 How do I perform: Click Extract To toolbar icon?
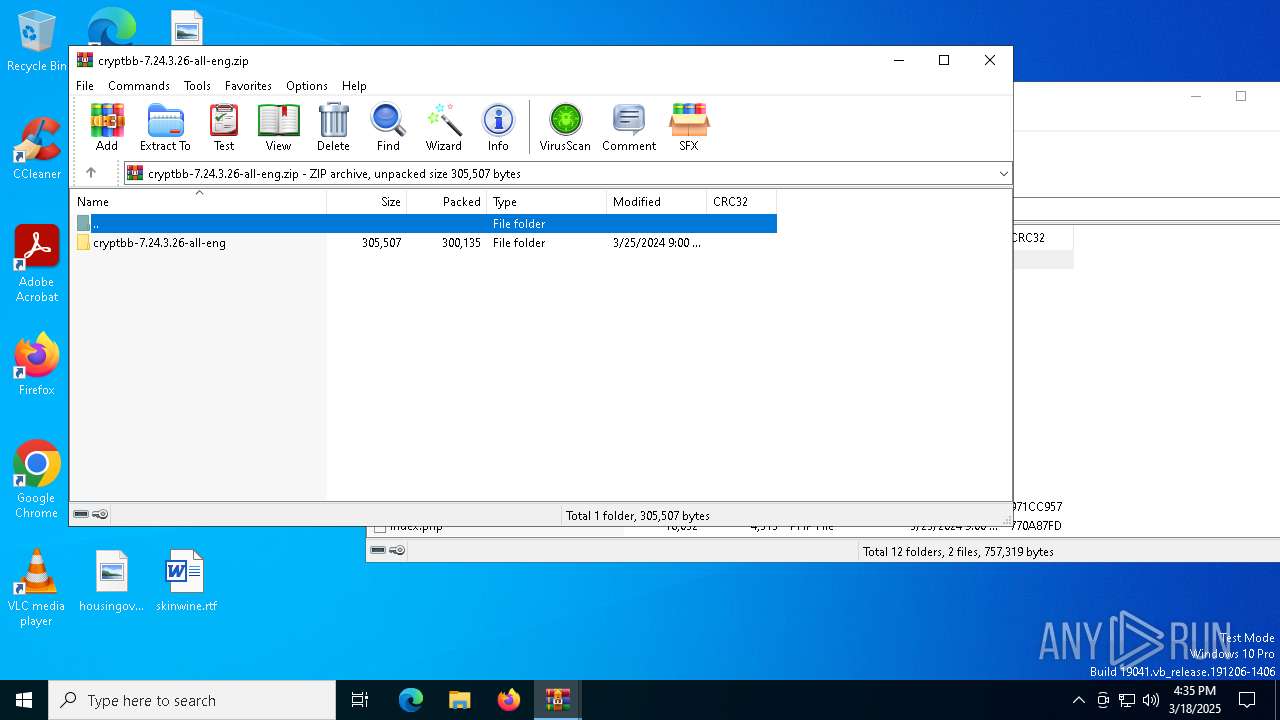click(x=165, y=127)
